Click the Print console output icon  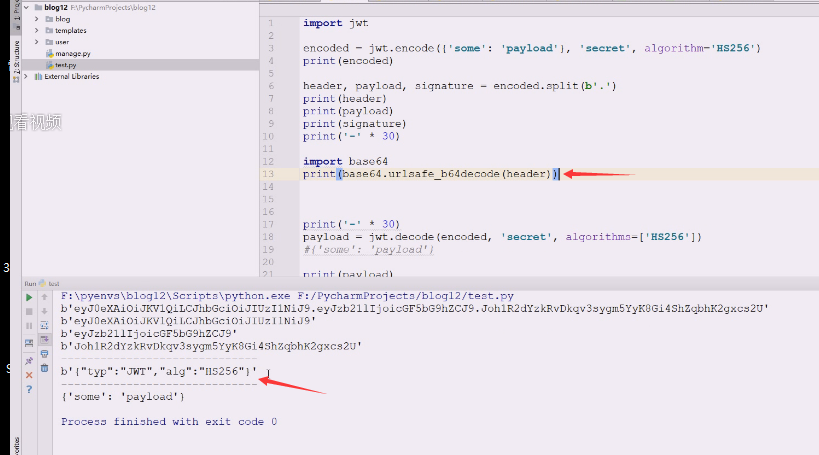coord(44,354)
